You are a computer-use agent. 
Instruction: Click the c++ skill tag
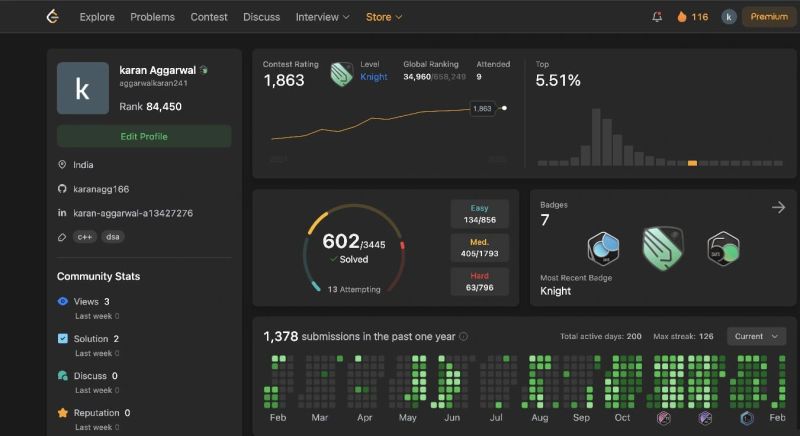[x=85, y=237]
